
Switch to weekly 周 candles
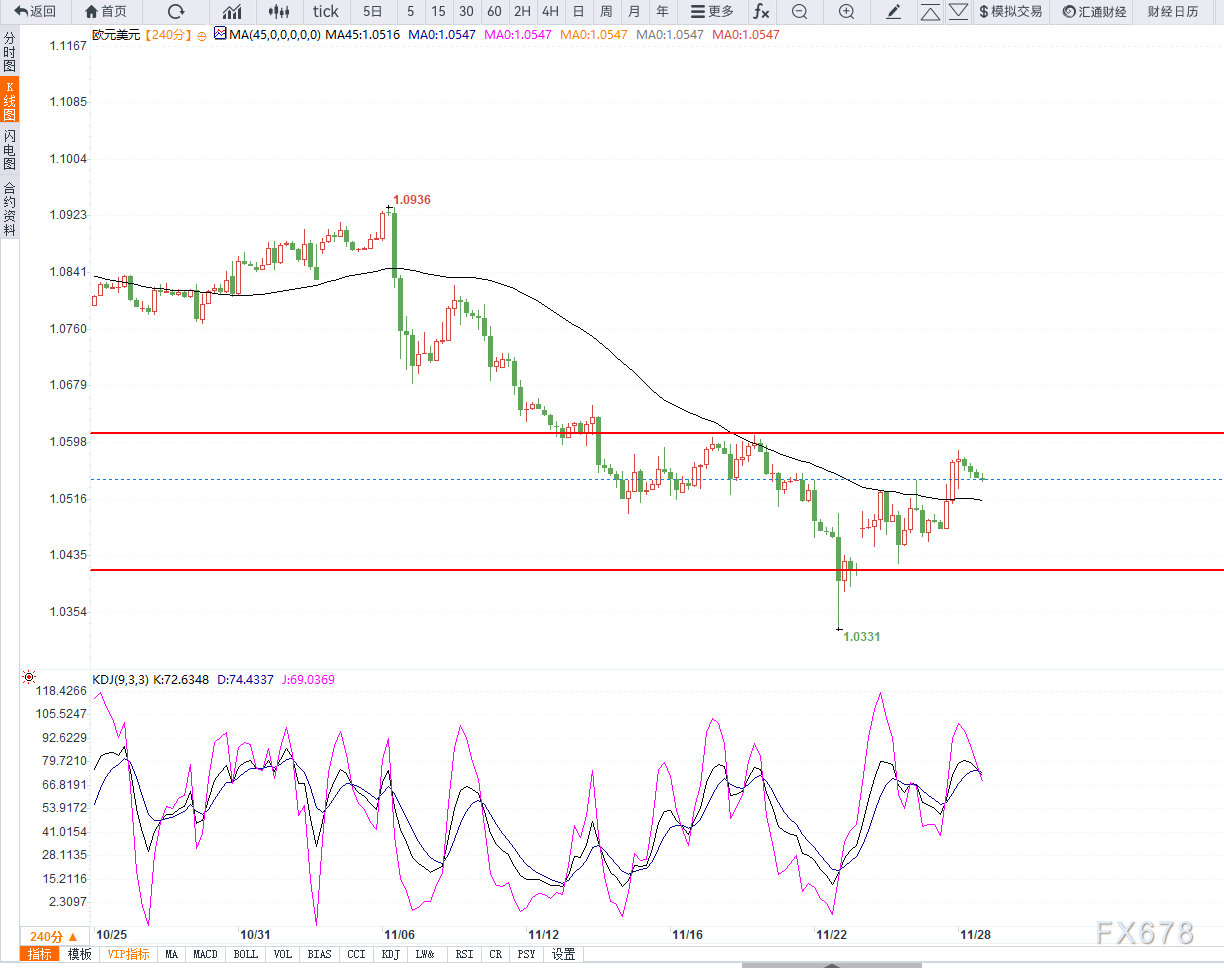click(x=606, y=12)
